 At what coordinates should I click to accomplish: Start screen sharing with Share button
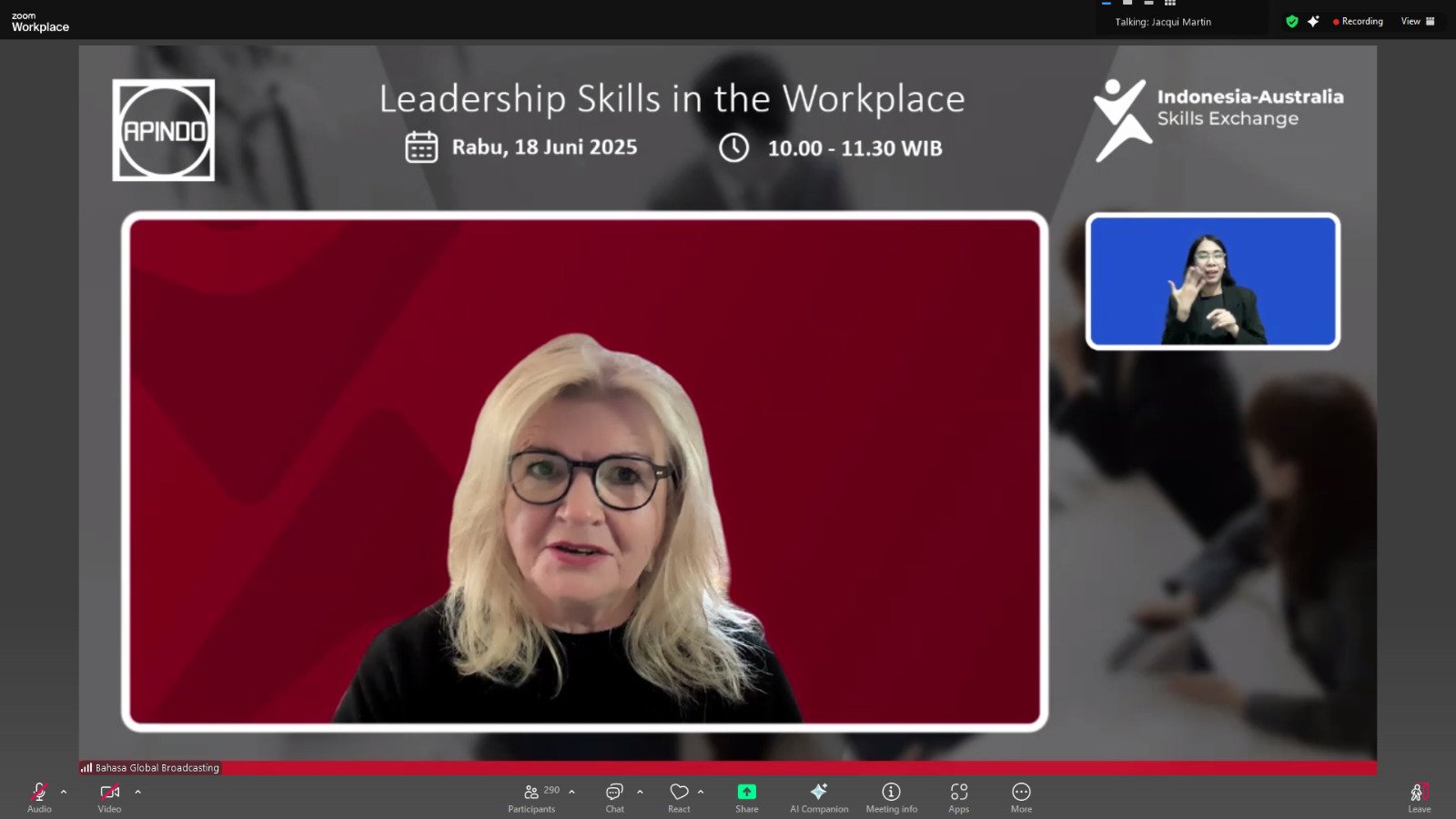coord(747,797)
